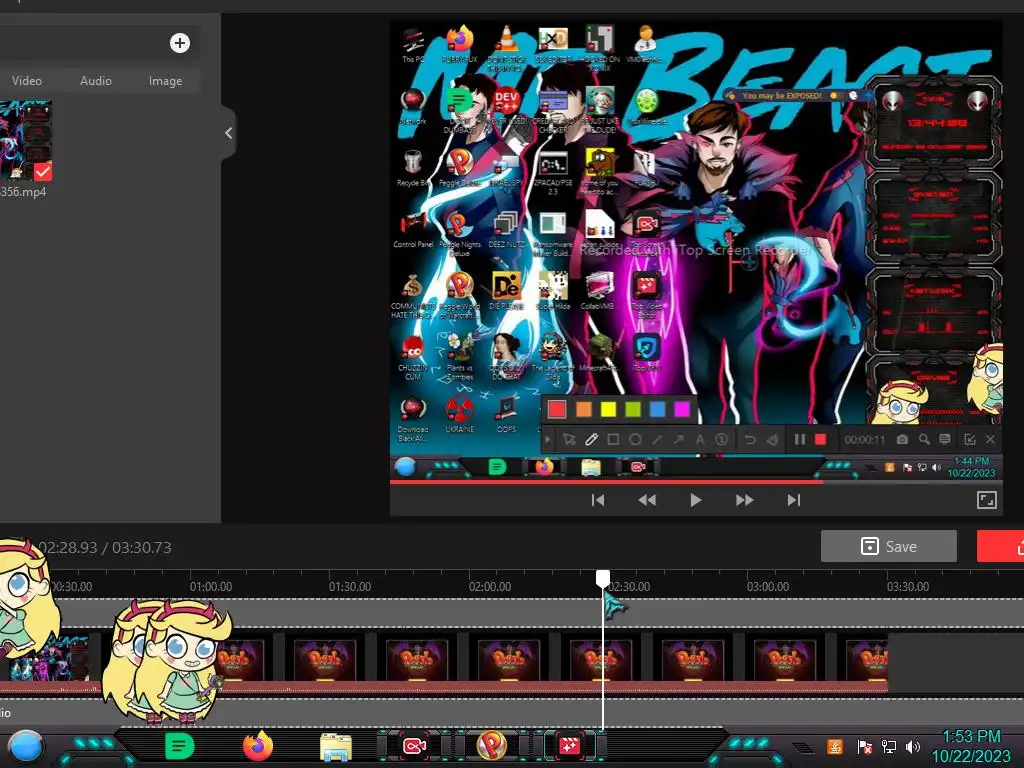Switch to the screen recorder taskbar app
Image resolution: width=1024 pixels, height=768 pixels.
[414, 746]
